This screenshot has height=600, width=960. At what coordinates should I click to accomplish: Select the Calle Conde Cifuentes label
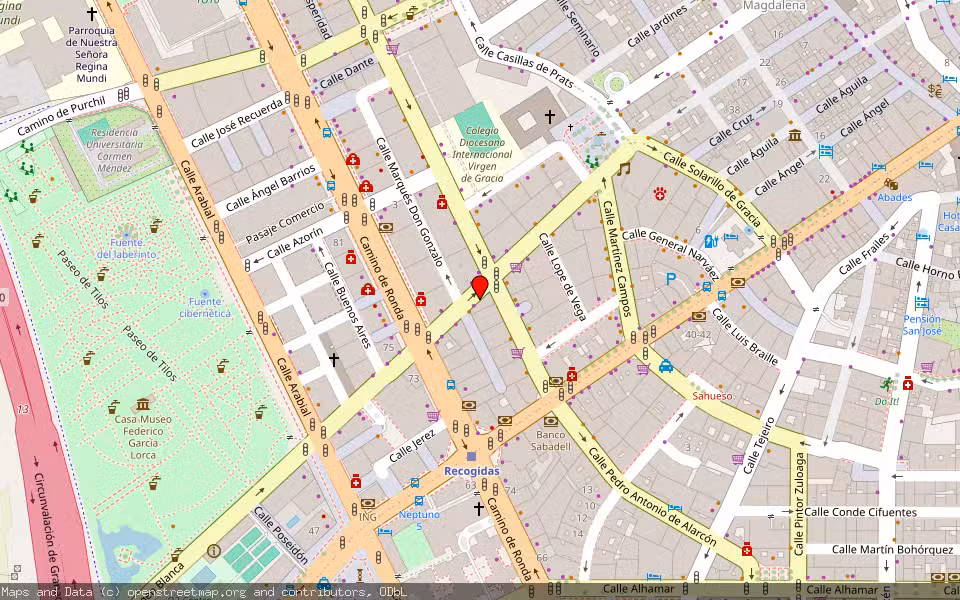[x=860, y=512]
